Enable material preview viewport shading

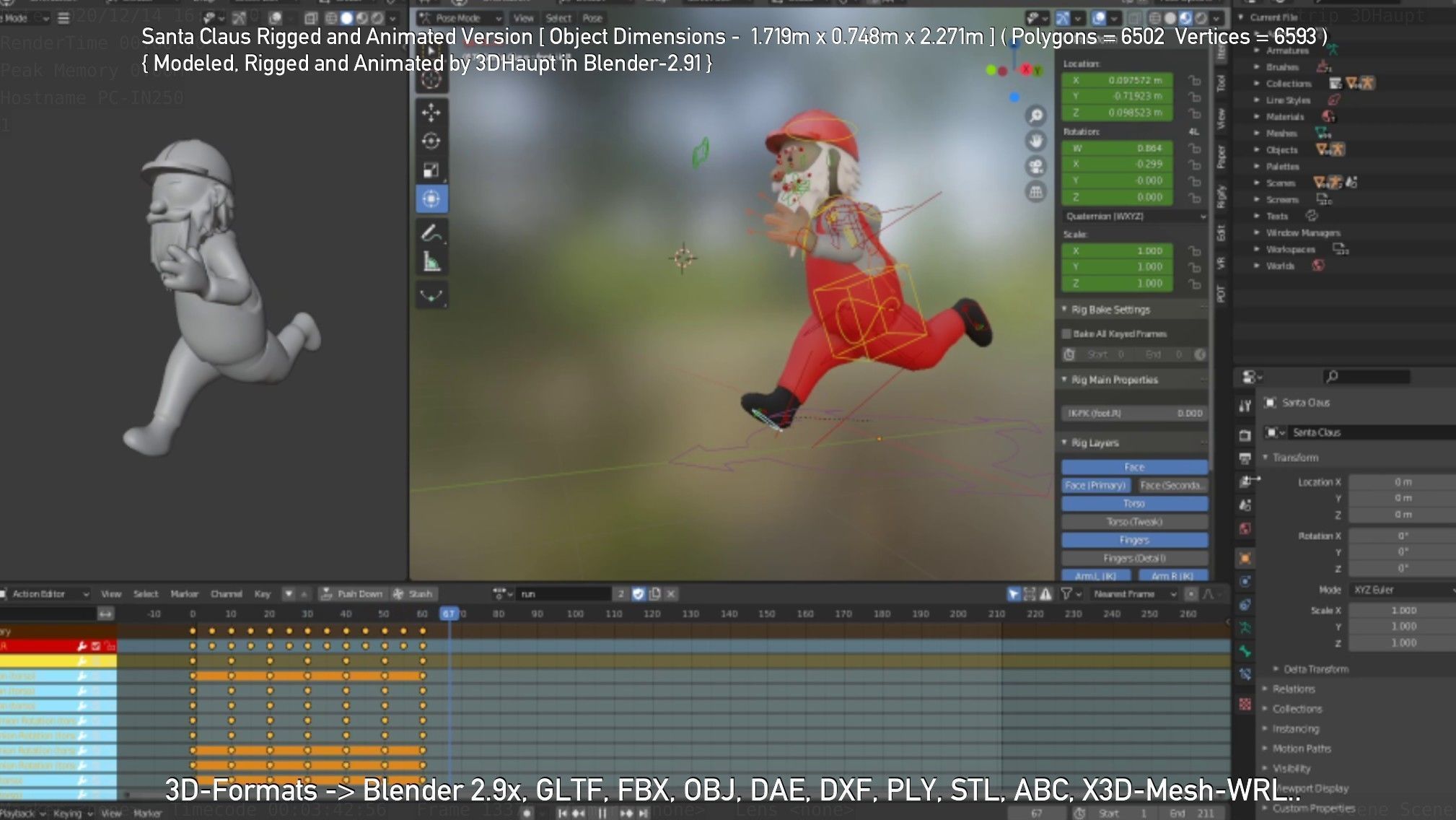click(x=1185, y=18)
